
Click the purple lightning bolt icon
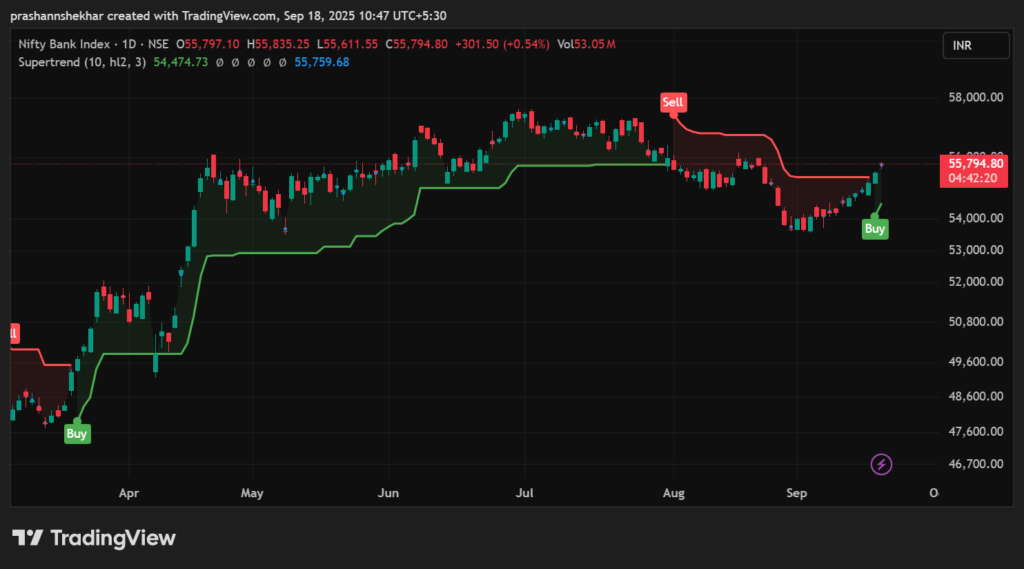click(x=881, y=464)
